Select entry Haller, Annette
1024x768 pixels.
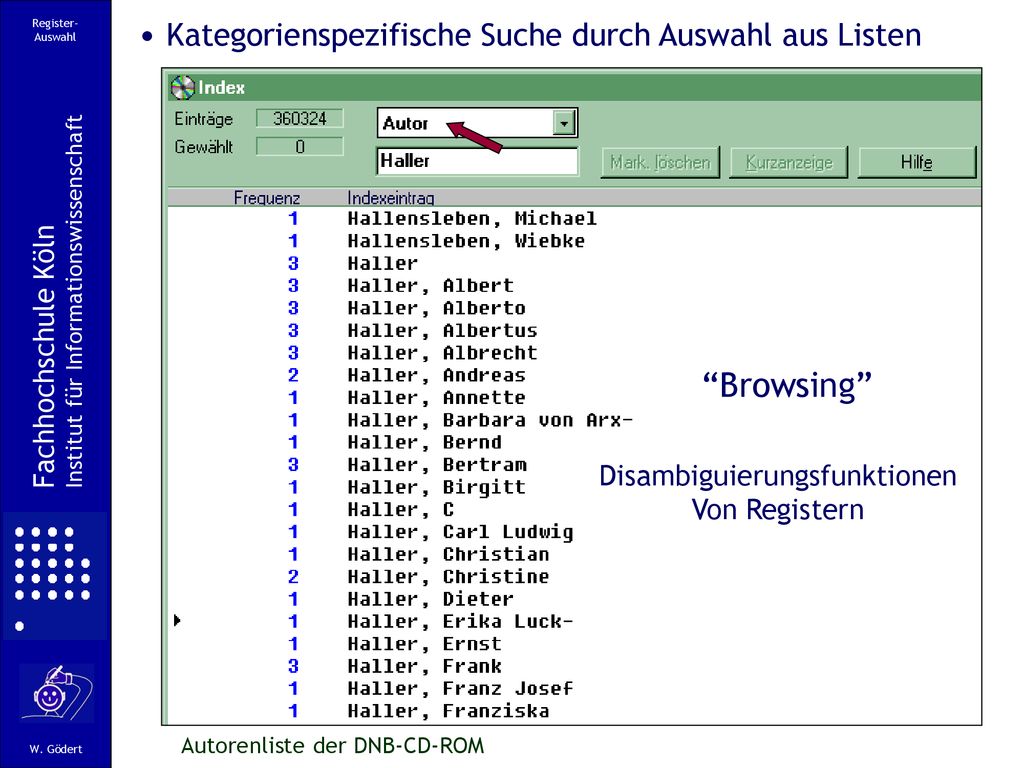[x=436, y=398]
